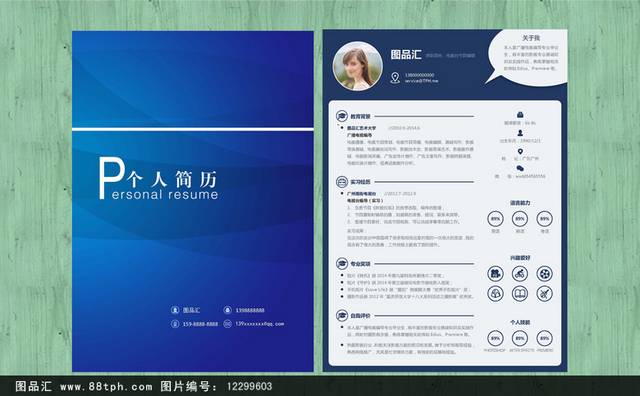The width and height of the screenshot is (640, 396).
Task: Click the hobby icon left of open book
Action: (495, 293)
